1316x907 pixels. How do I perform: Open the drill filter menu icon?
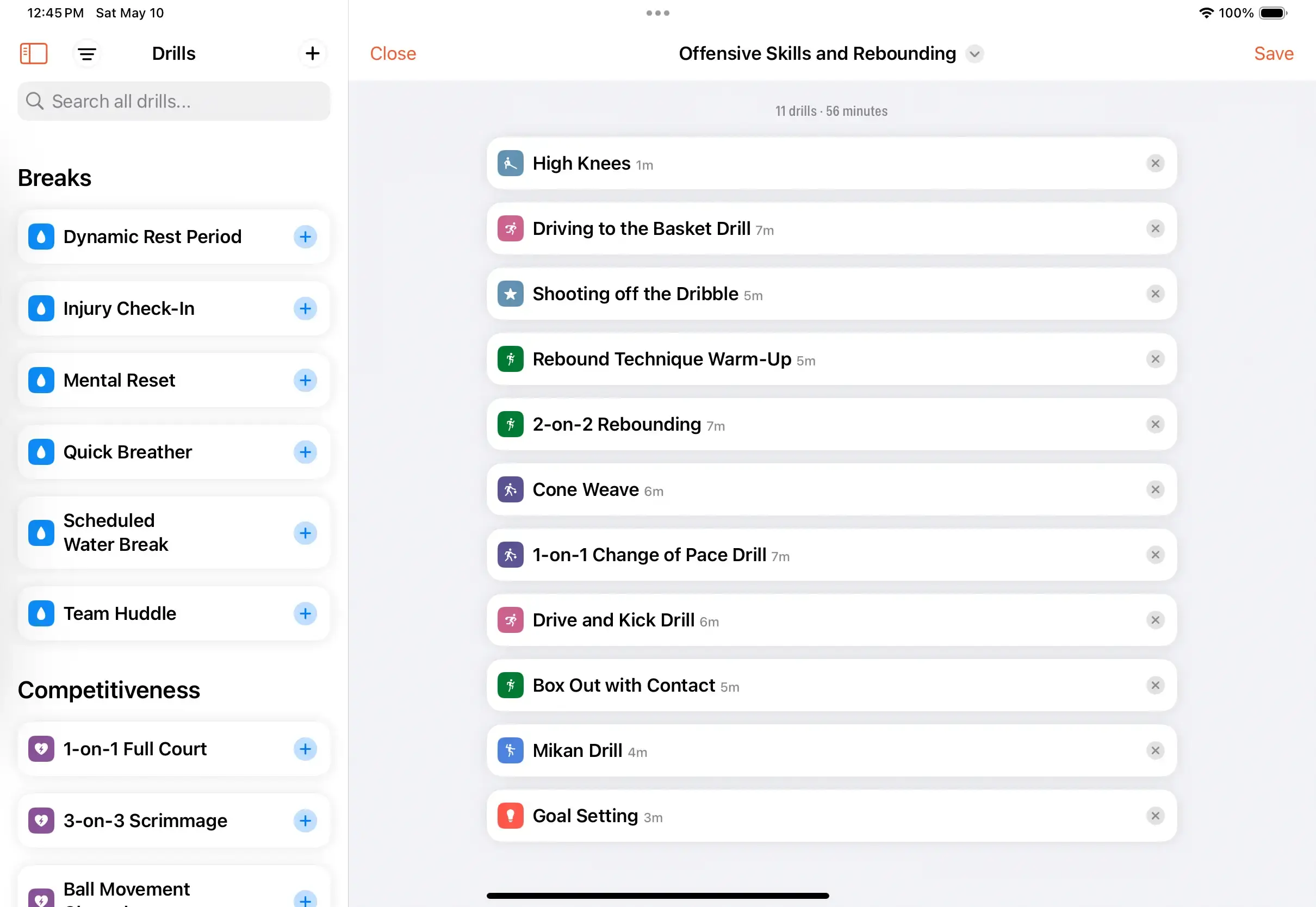tap(87, 54)
